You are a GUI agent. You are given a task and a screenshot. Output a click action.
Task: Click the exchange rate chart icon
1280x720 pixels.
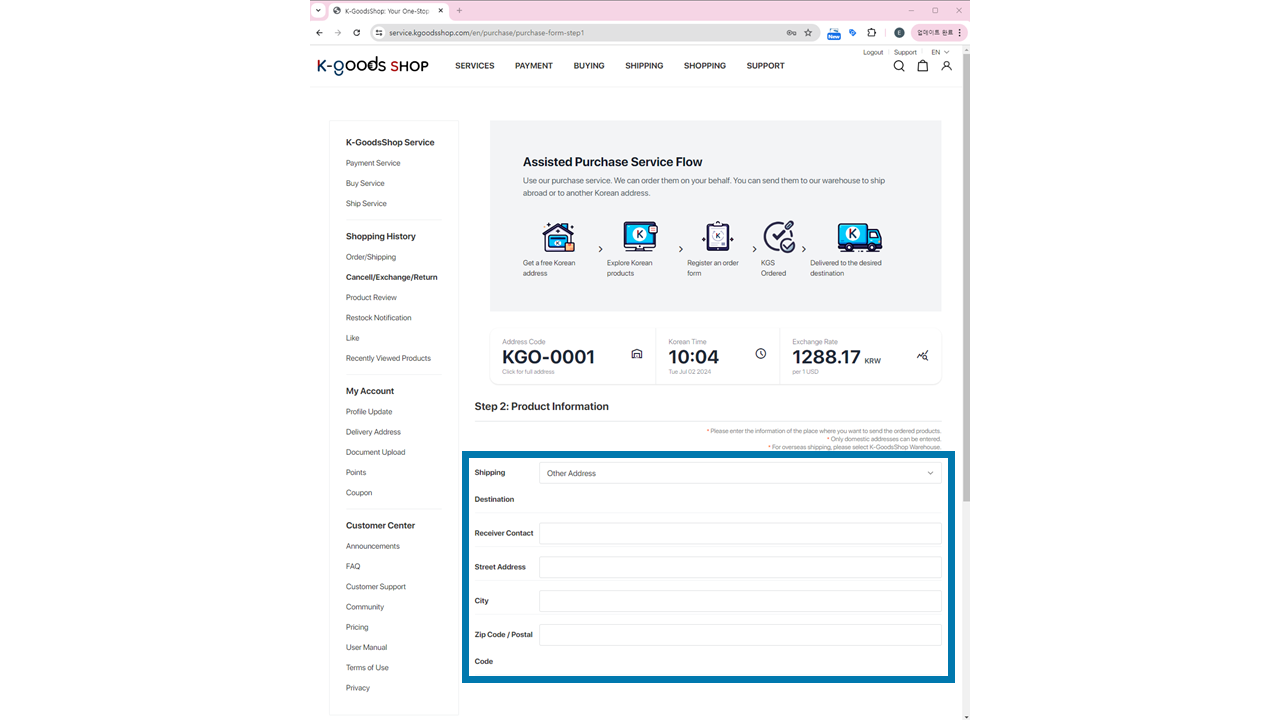922,355
